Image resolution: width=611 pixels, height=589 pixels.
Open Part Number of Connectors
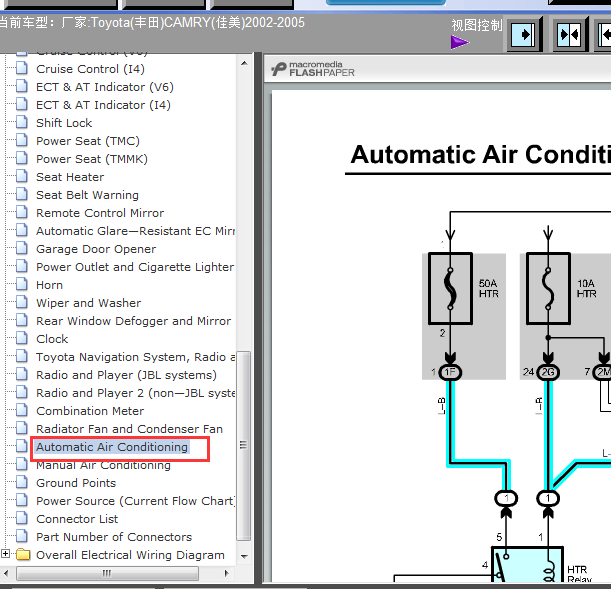pyautogui.click(x=114, y=537)
